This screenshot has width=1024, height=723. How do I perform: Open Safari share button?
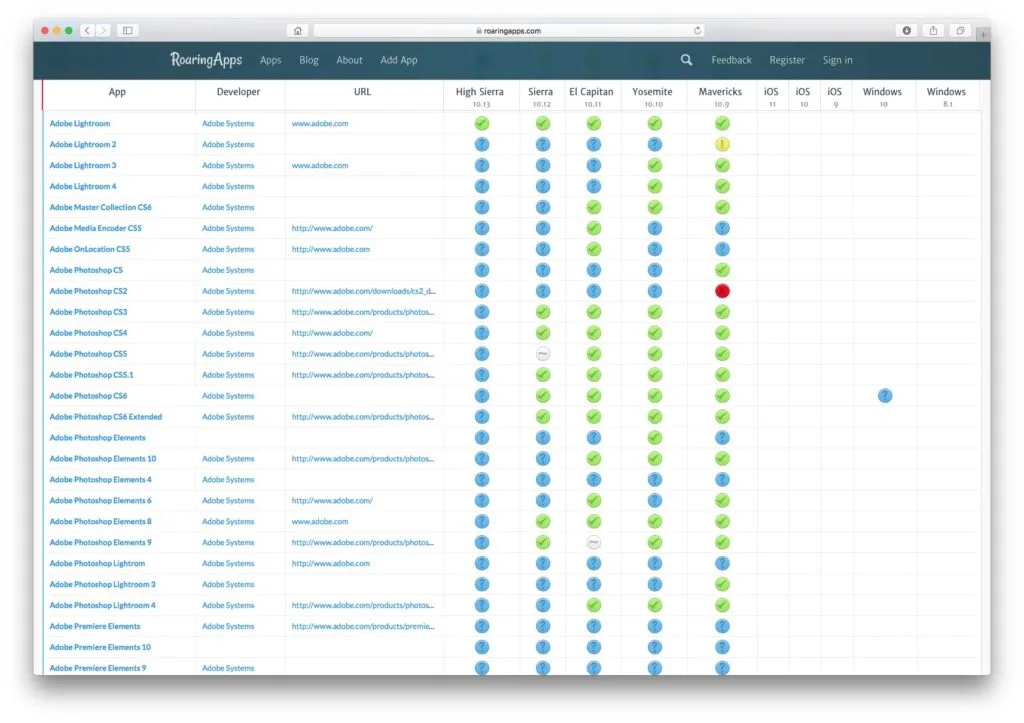click(933, 30)
